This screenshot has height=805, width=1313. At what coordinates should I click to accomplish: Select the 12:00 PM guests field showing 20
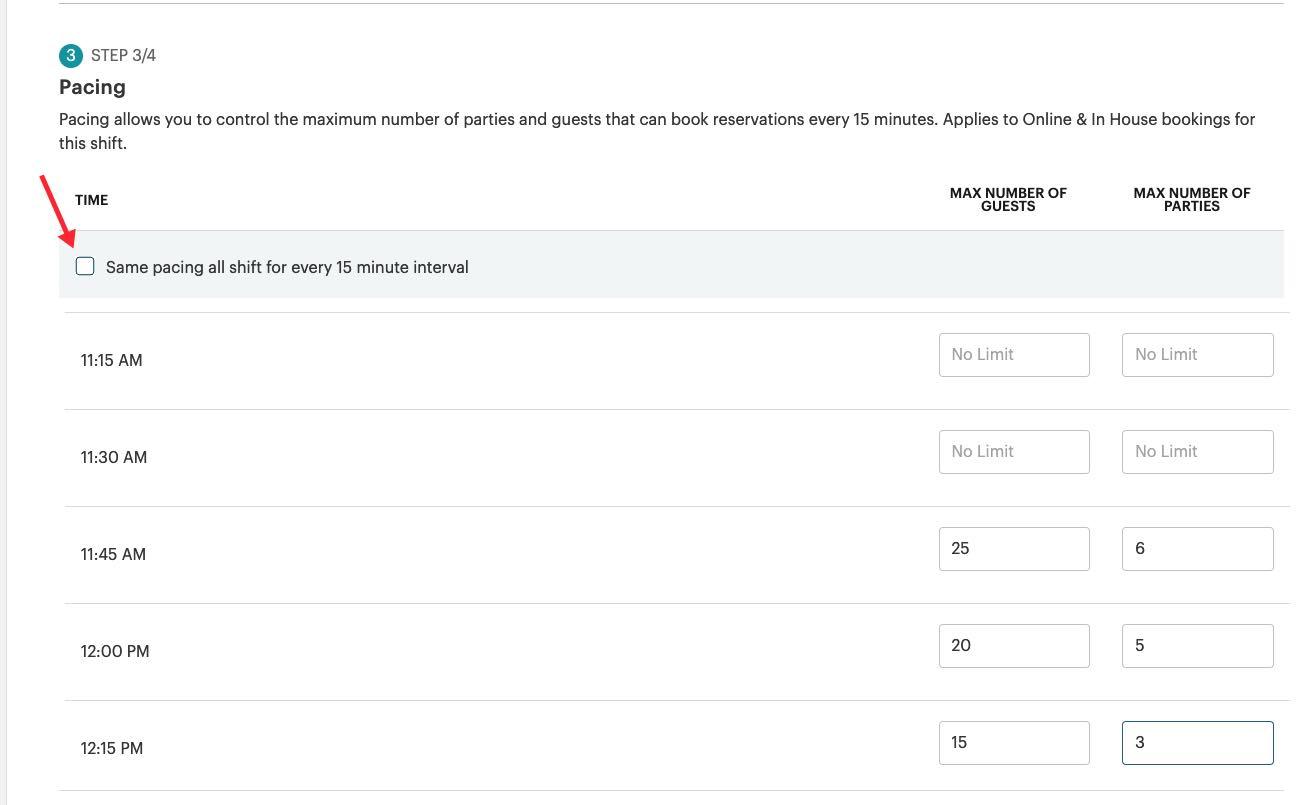pos(1013,645)
